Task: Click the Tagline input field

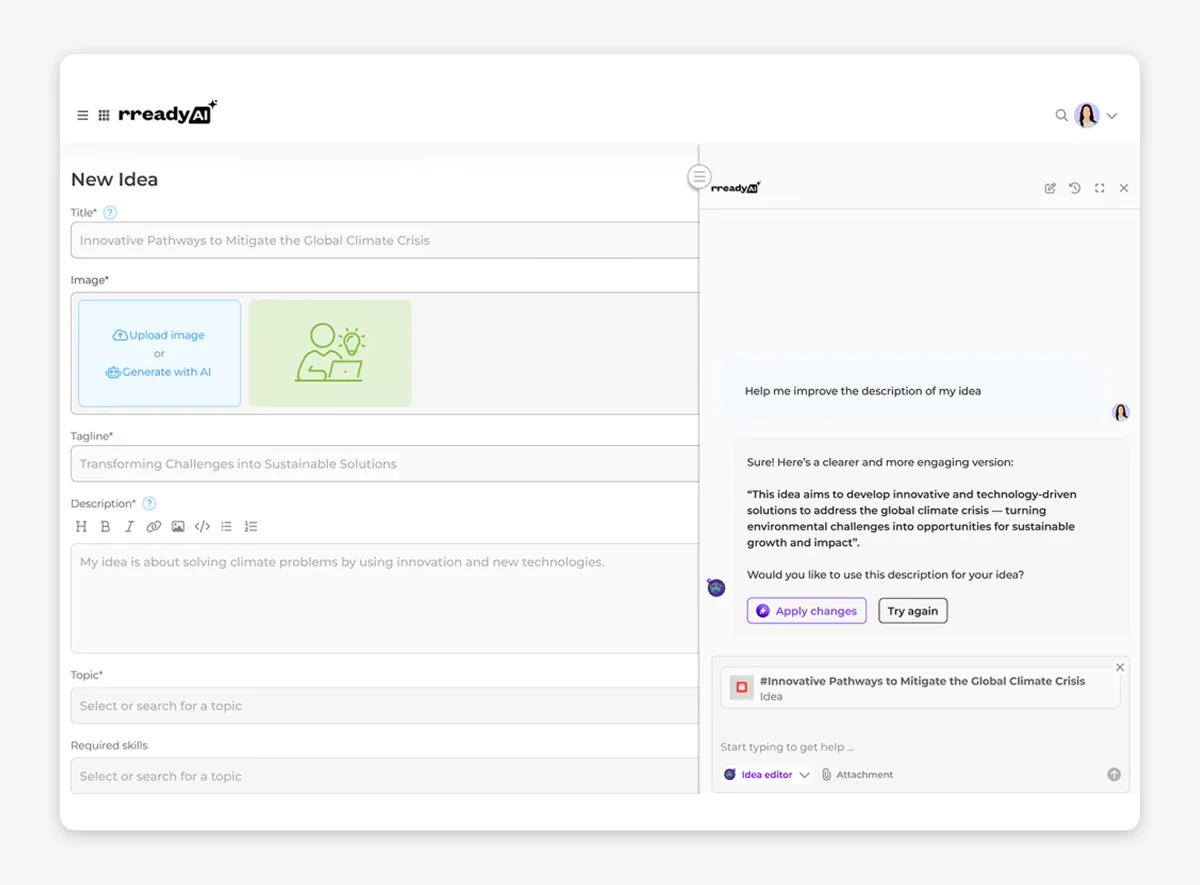Action: (x=385, y=464)
